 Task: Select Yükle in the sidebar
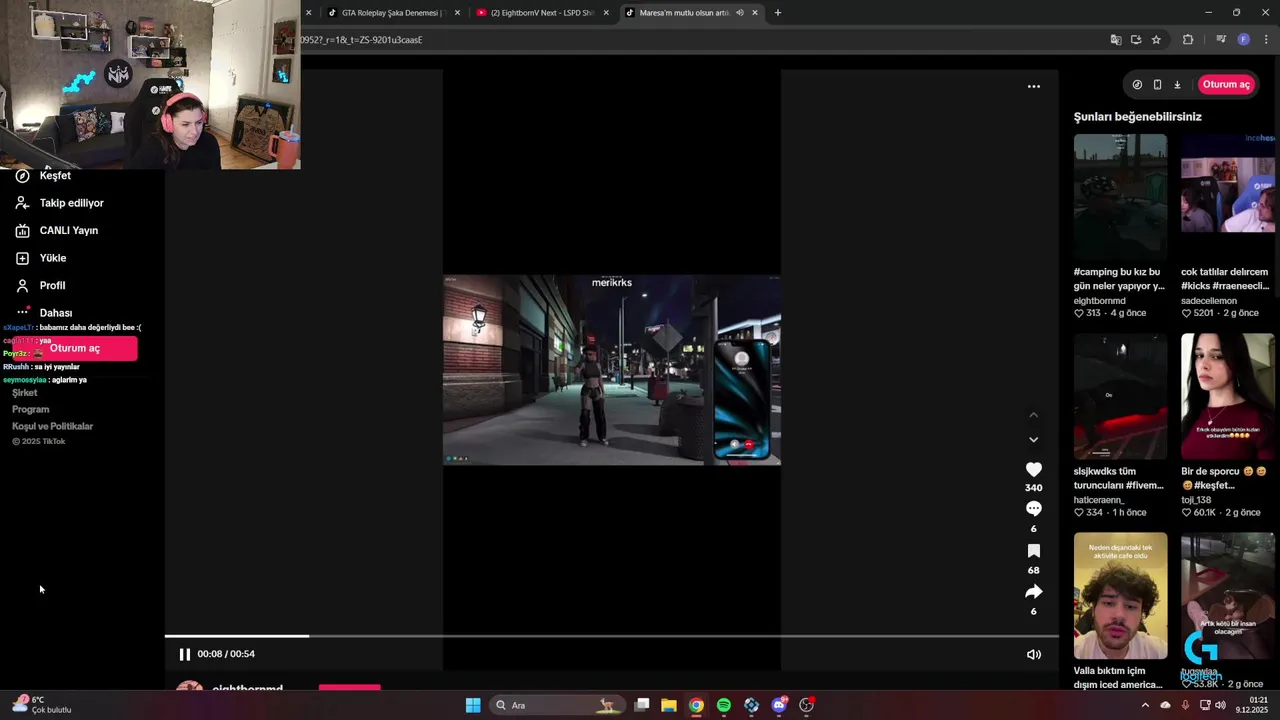click(53, 258)
